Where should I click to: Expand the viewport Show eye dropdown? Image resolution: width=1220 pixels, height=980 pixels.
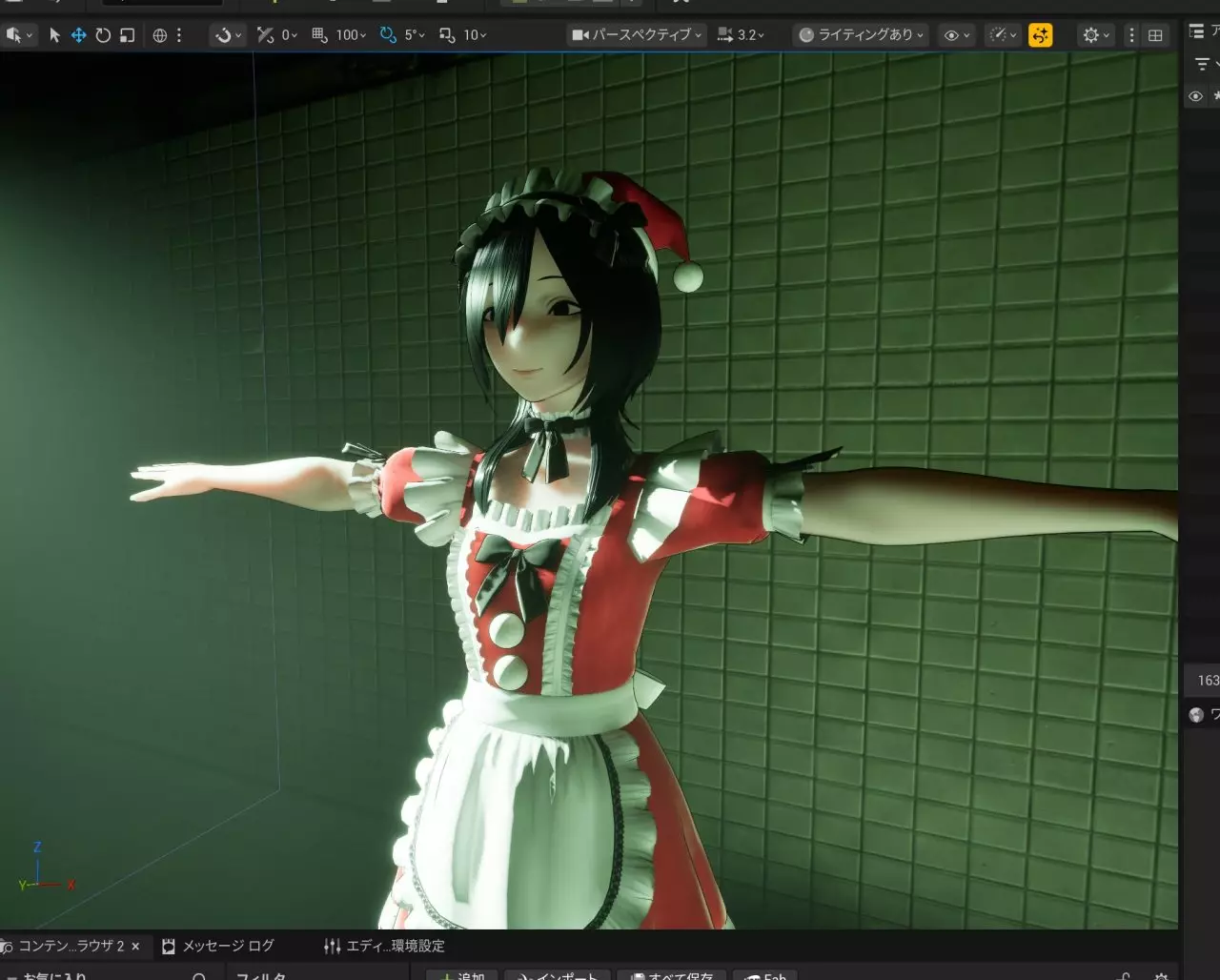(x=956, y=35)
